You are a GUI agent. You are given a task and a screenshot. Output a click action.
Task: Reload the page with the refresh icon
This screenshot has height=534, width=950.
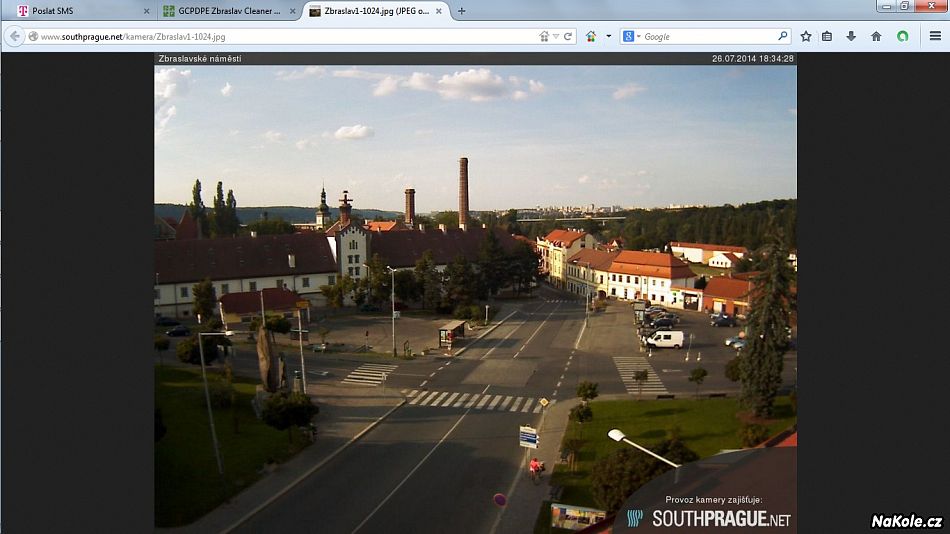tap(568, 36)
